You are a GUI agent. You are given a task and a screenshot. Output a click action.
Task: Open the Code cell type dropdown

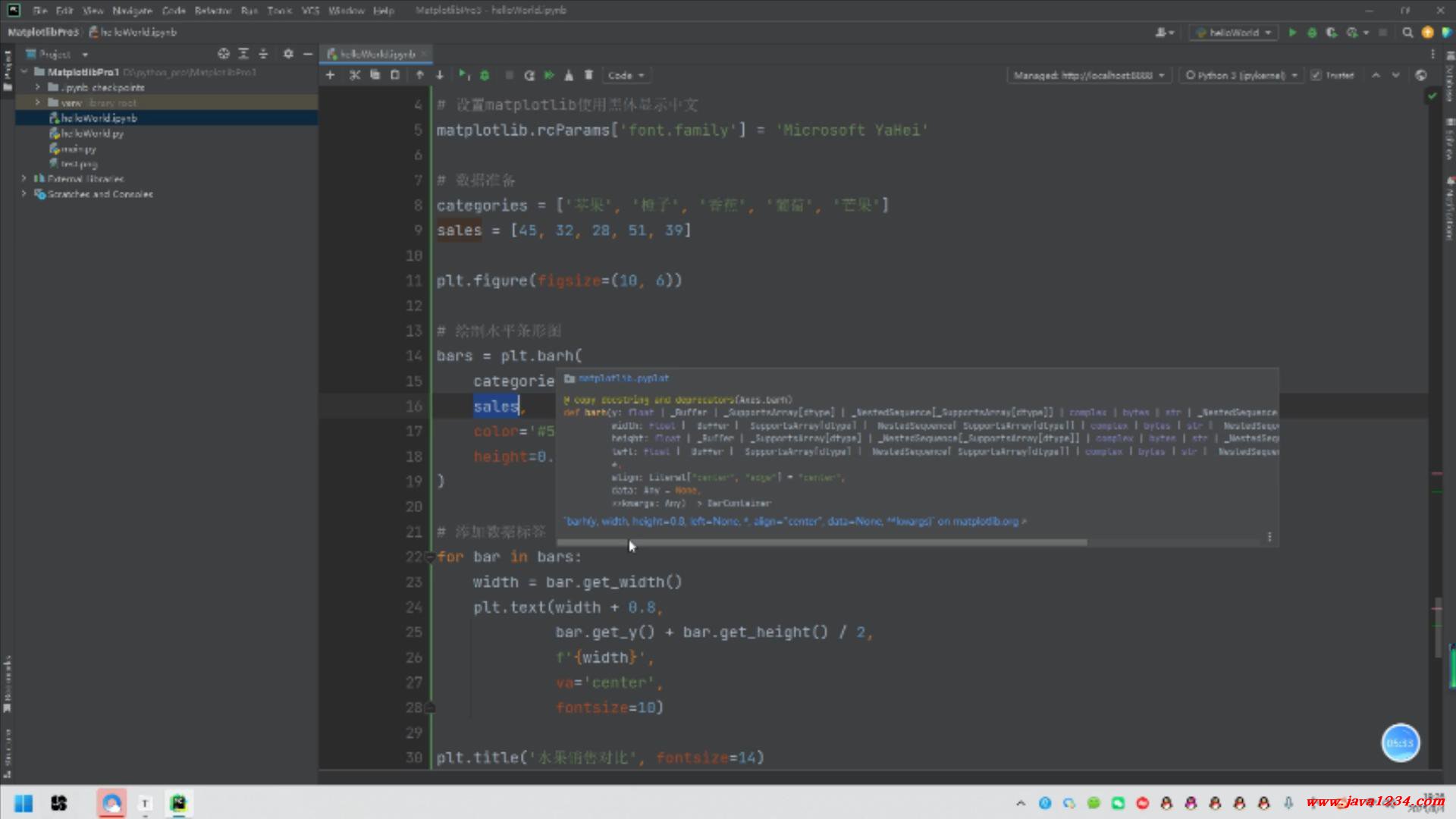coord(626,75)
